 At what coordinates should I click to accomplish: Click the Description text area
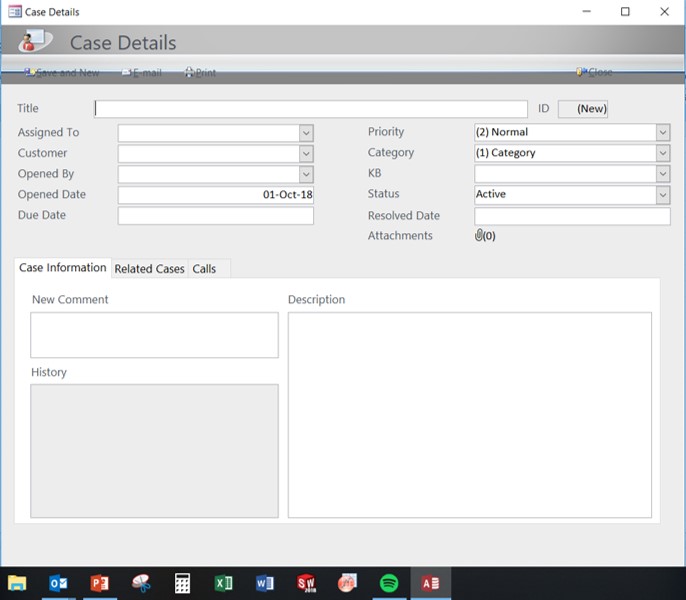coord(469,415)
